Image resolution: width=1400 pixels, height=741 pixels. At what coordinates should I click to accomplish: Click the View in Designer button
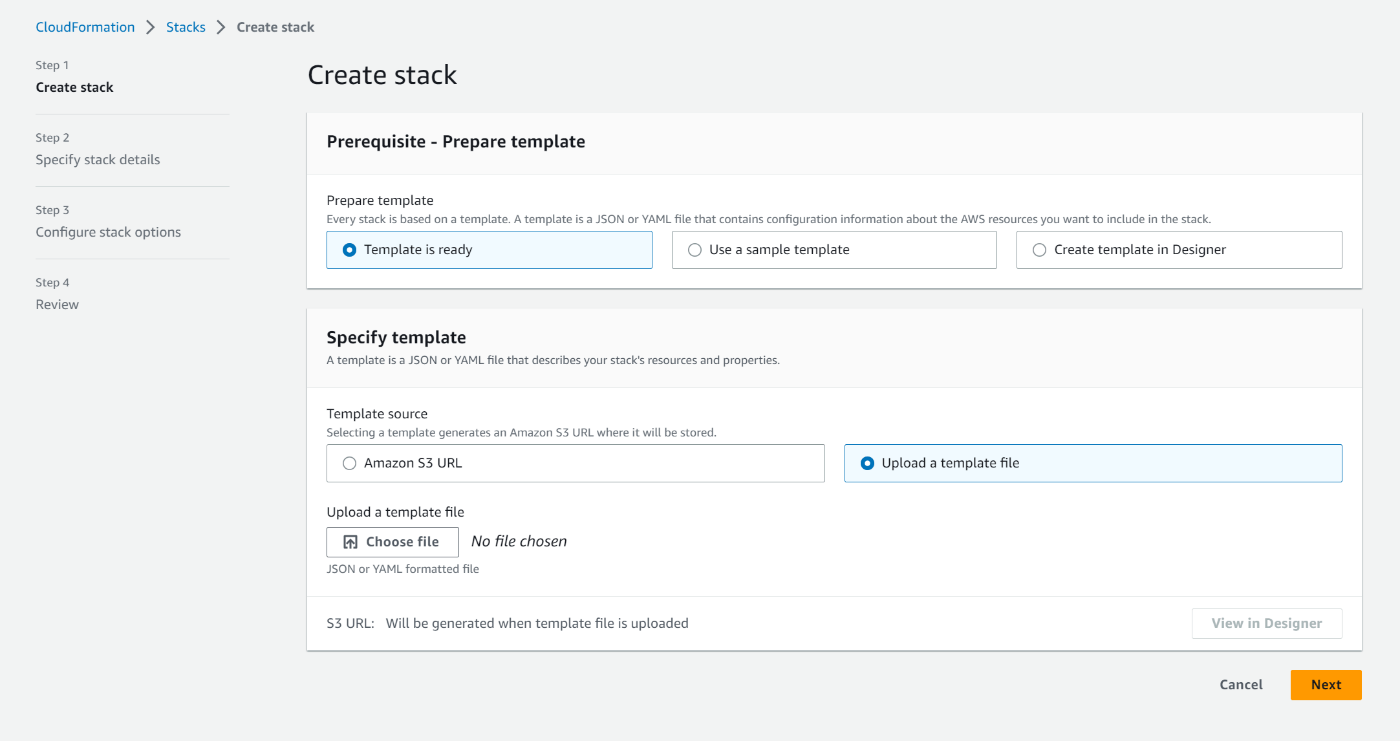1266,623
